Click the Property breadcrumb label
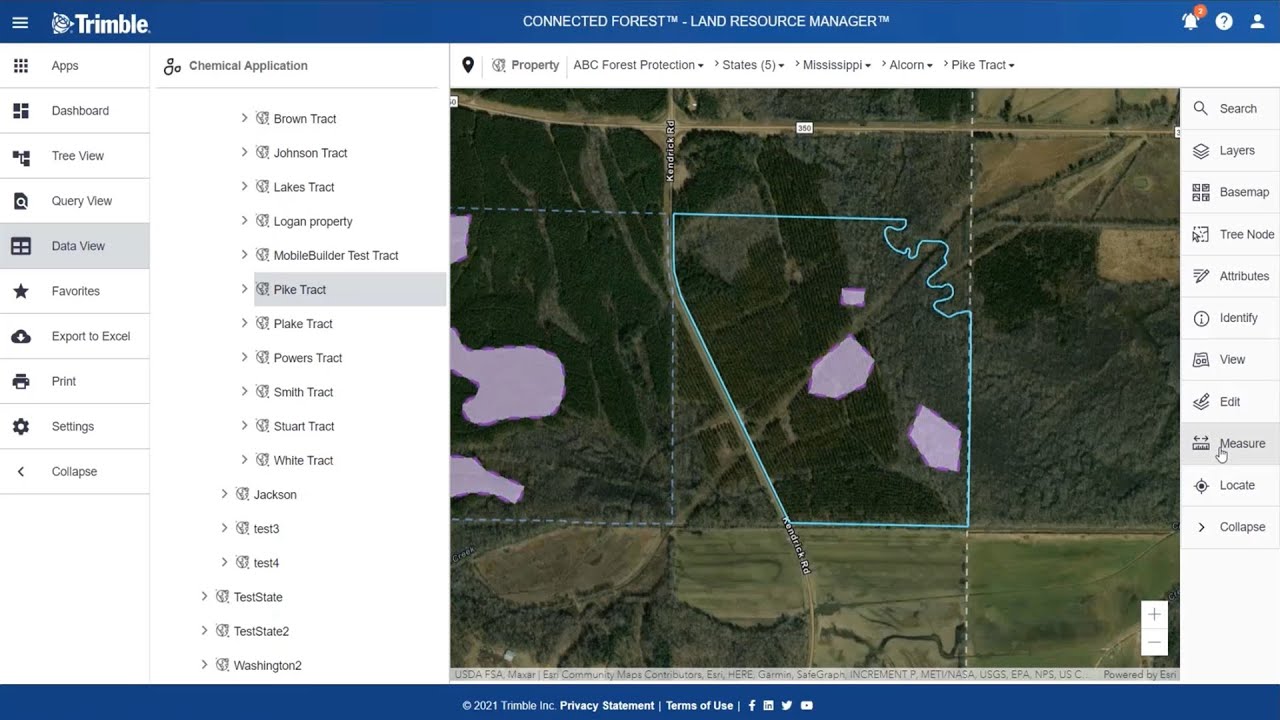 pyautogui.click(x=535, y=65)
